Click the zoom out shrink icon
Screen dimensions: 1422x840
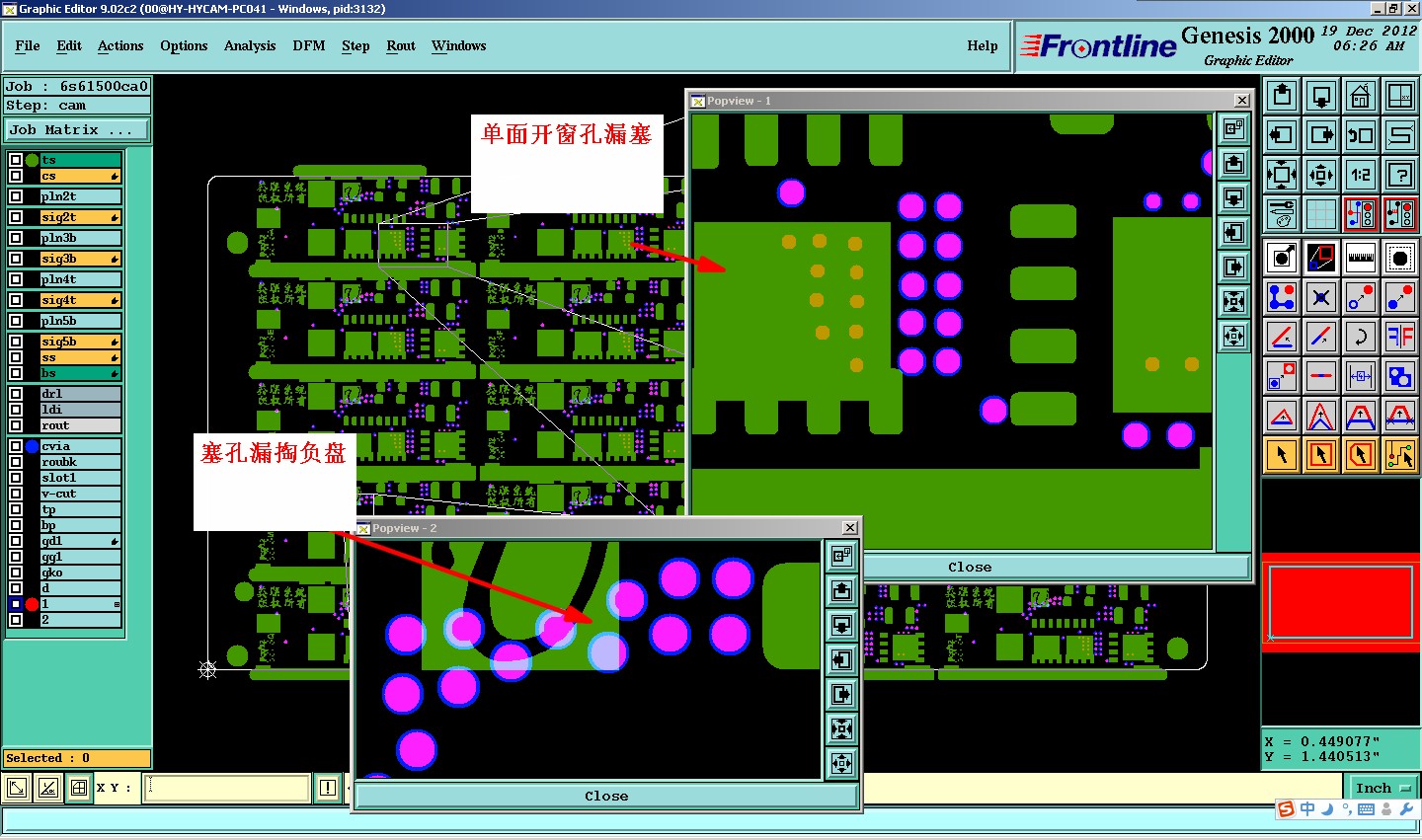pyautogui.click(x=1321, y=175)
